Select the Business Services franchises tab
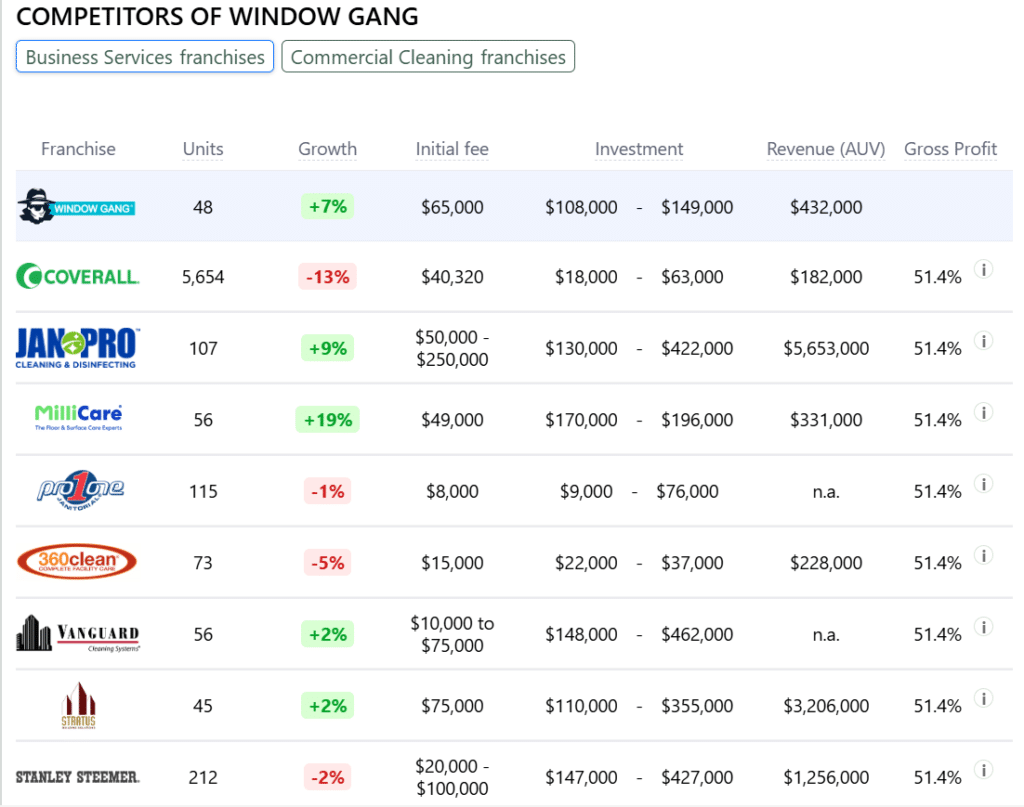This screenshot has width=1024, height=807. (145, 57)
